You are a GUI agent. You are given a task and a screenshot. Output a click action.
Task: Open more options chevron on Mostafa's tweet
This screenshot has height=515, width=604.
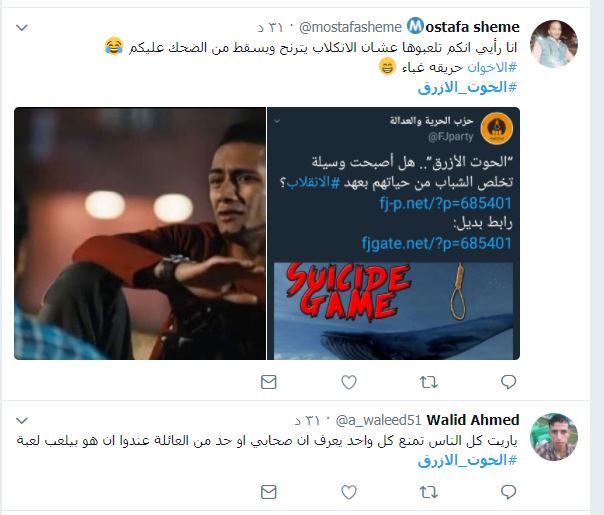click(x=22, y=28)
